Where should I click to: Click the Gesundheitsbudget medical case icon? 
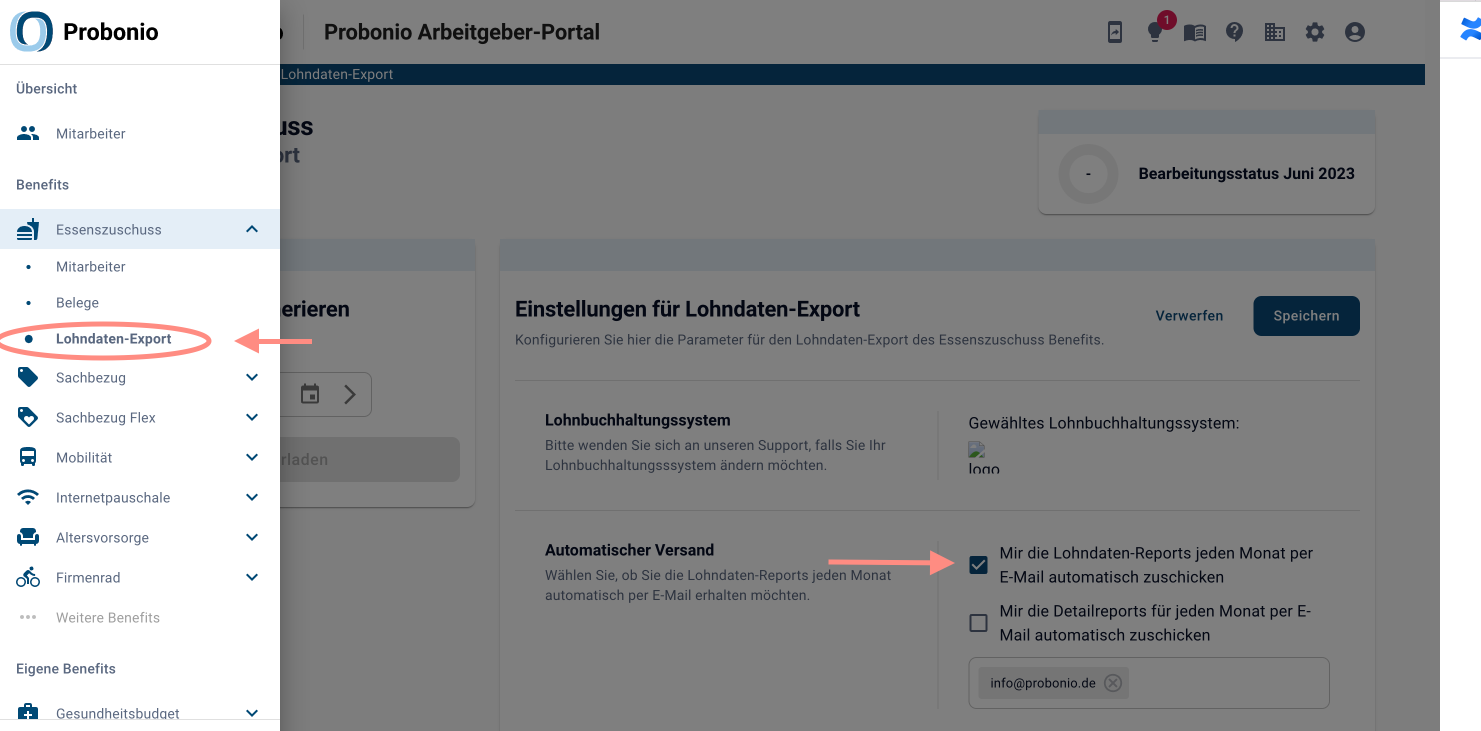point(28,713)
